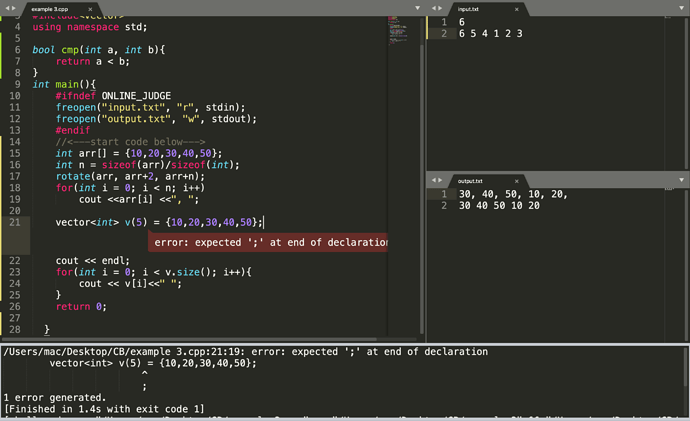The image size is (690, 421).
Task: Click the previous-tab arrow in the input.txt pane
Action: [435, 8]
